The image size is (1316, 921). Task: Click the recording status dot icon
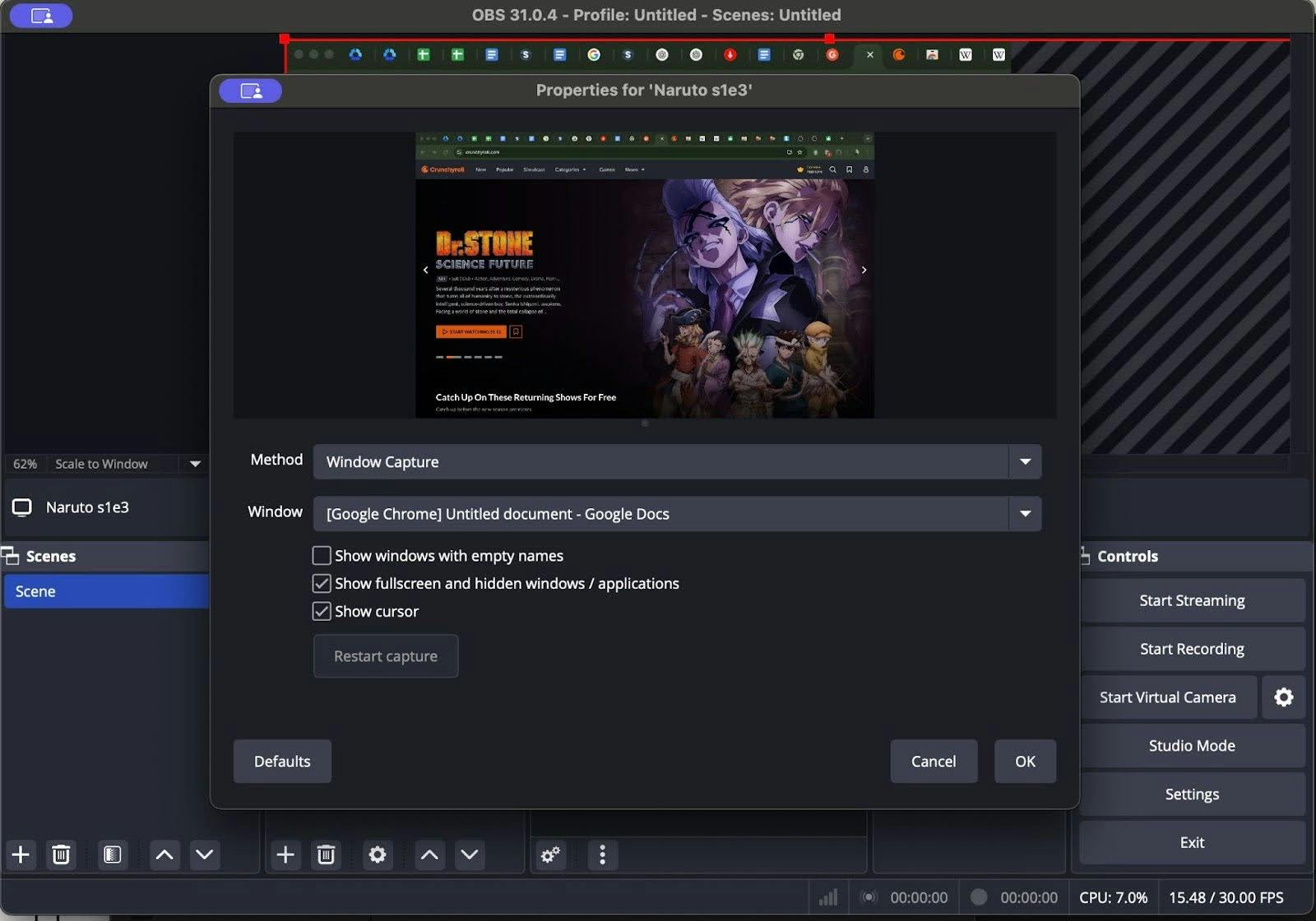979,897
